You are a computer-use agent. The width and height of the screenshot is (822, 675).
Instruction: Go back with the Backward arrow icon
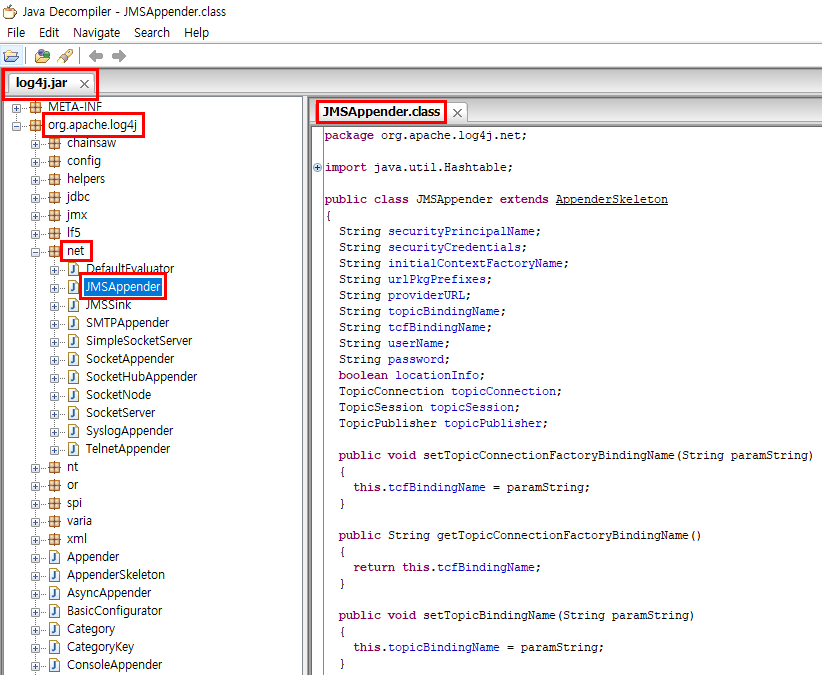tap(96, 56)
